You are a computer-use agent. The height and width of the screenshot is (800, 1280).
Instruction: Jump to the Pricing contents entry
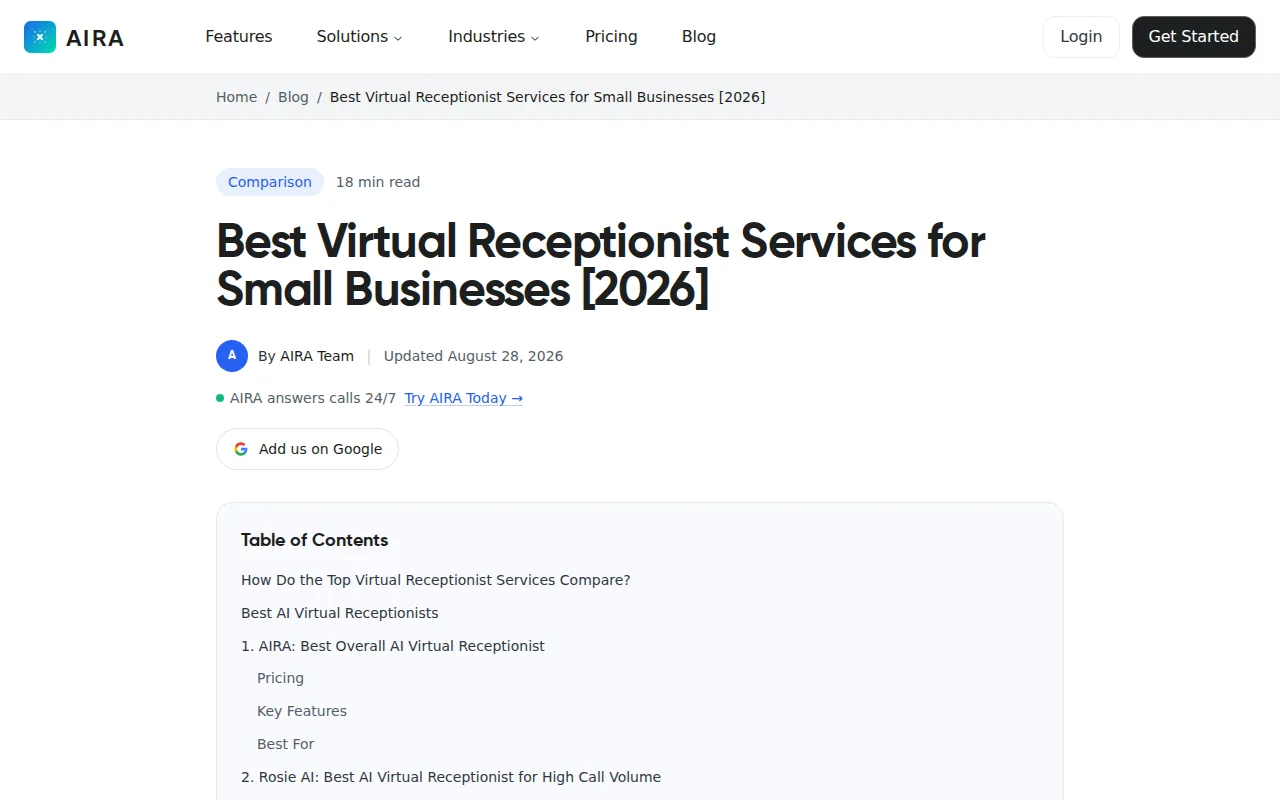(x=280, y=678)
